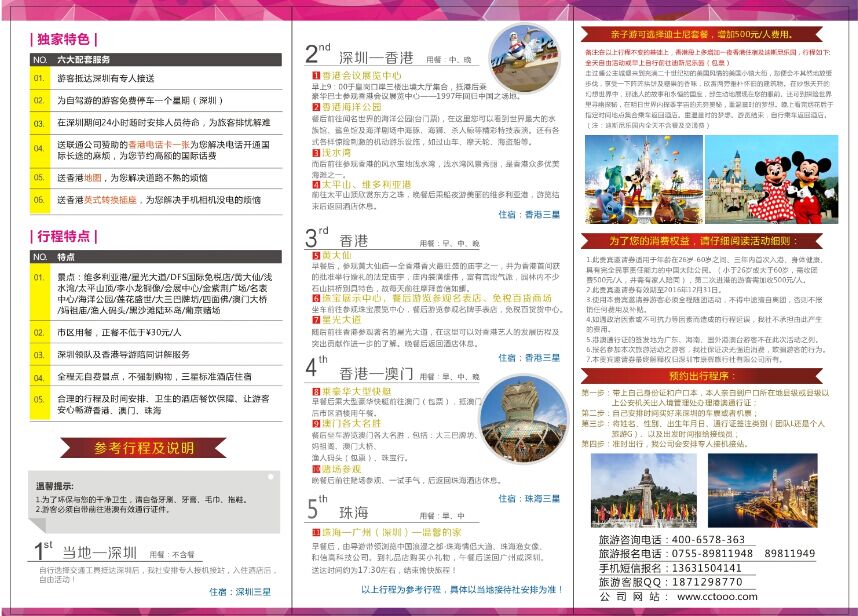Image resolution: width=858 pixels, height=616 pixels.
Task: Click the 预约出行程序 red banner
Action: (x=711, y=375)
